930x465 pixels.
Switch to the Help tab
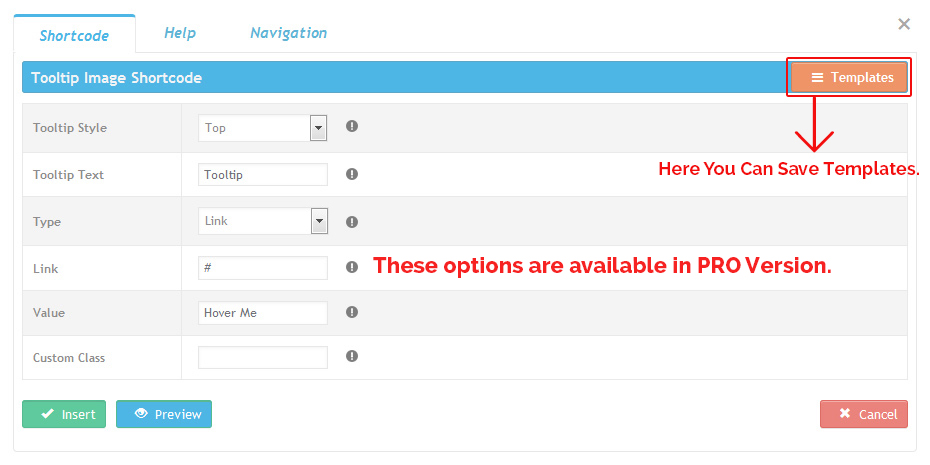[180, 33]
